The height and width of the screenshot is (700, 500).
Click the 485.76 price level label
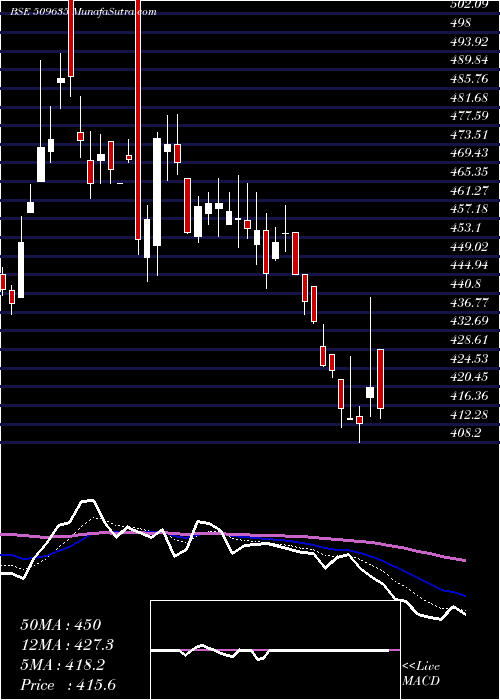point(469,79)
